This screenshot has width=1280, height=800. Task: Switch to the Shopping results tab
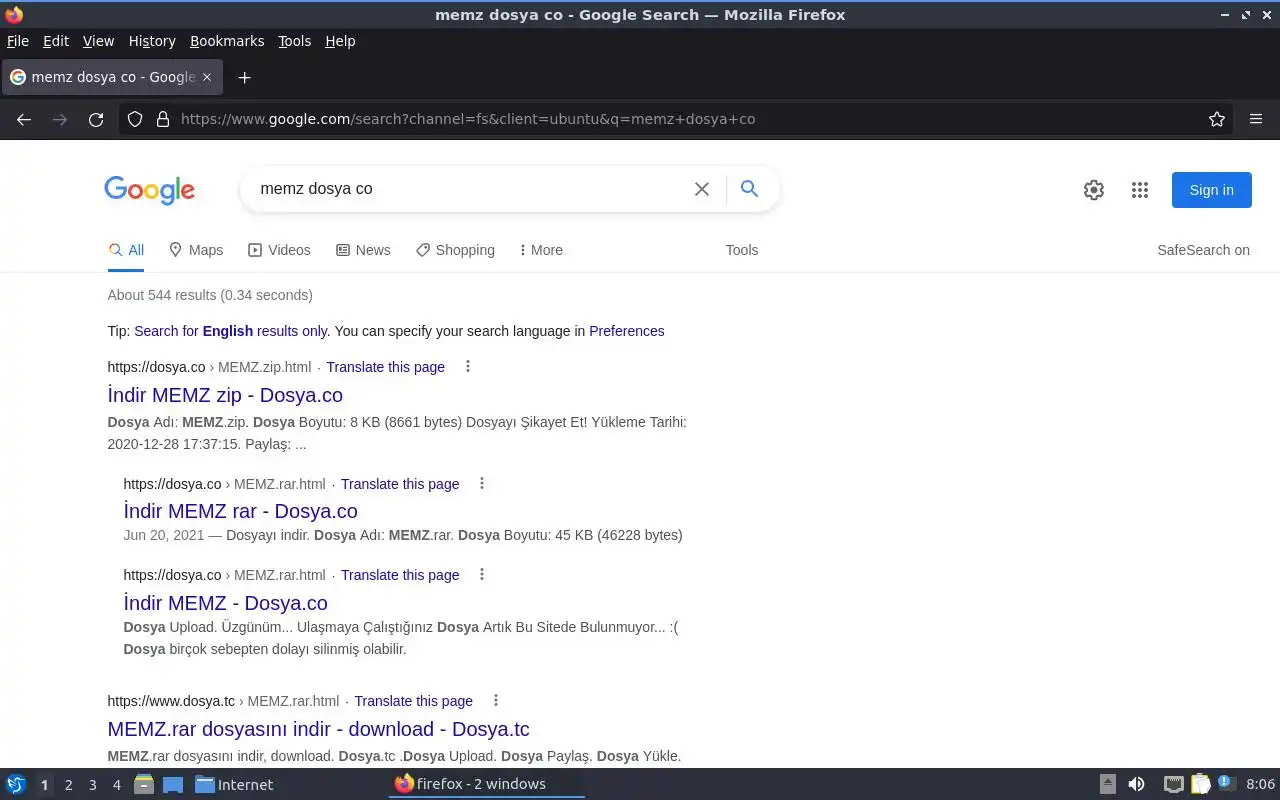click(455, 250)
